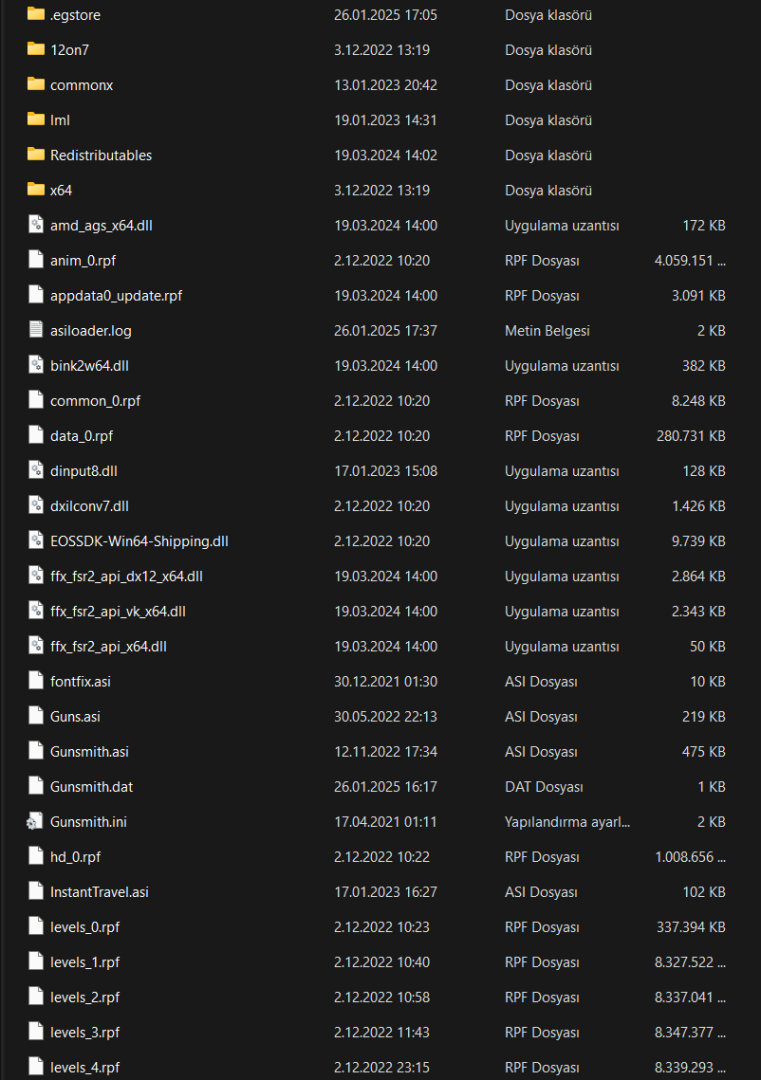Select the 12on7 folder name
Screen dimensions: 761x1080
coord(70,50)
